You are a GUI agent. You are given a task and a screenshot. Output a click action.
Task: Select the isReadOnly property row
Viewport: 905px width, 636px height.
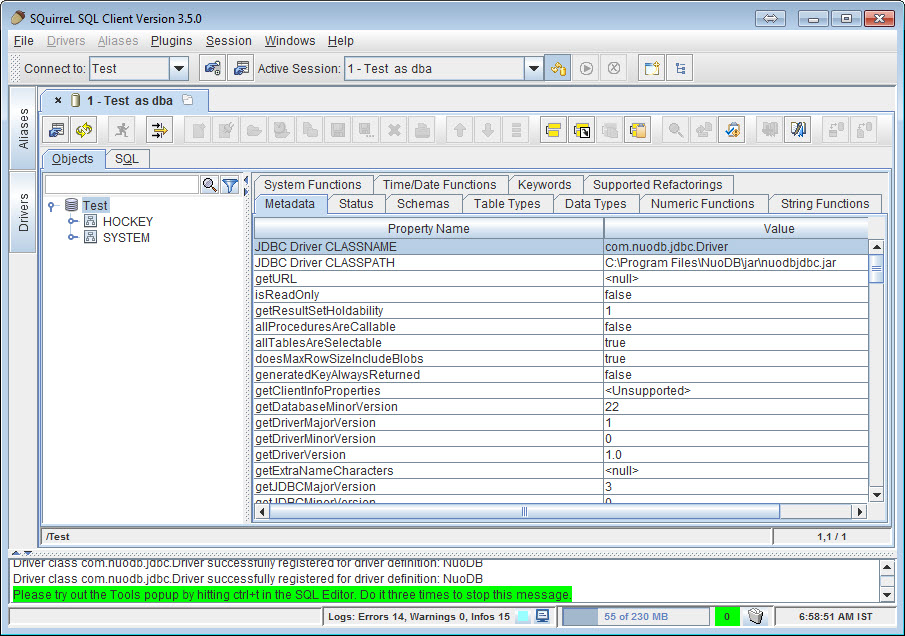click(561, 295)
